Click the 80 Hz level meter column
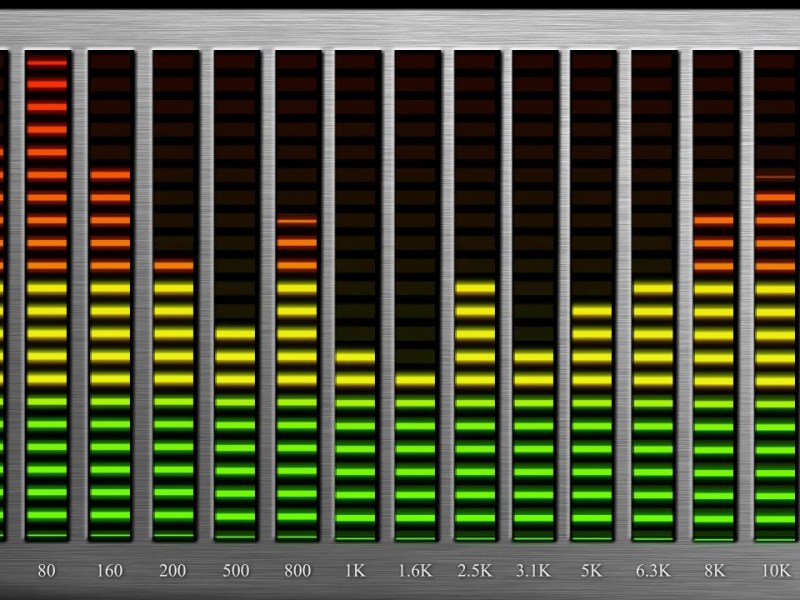Viewport: 800px width, 600px height. (x=47, y=295)
